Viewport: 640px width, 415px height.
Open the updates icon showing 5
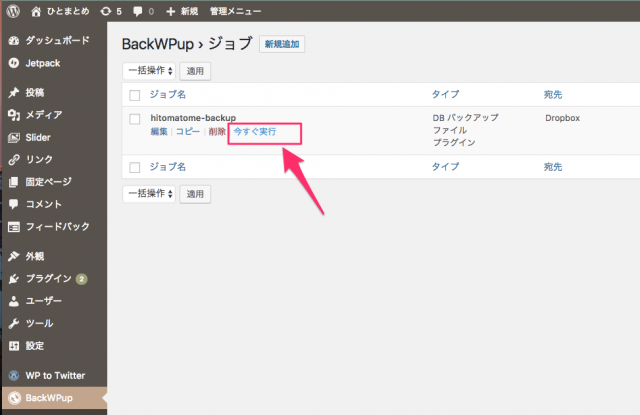(106, 11)
